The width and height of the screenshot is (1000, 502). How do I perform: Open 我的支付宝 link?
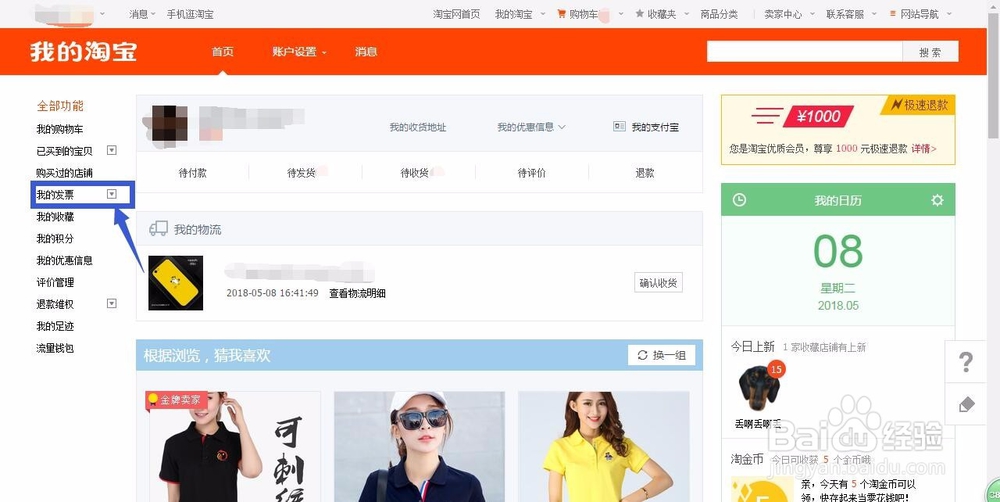coord(655,128)
